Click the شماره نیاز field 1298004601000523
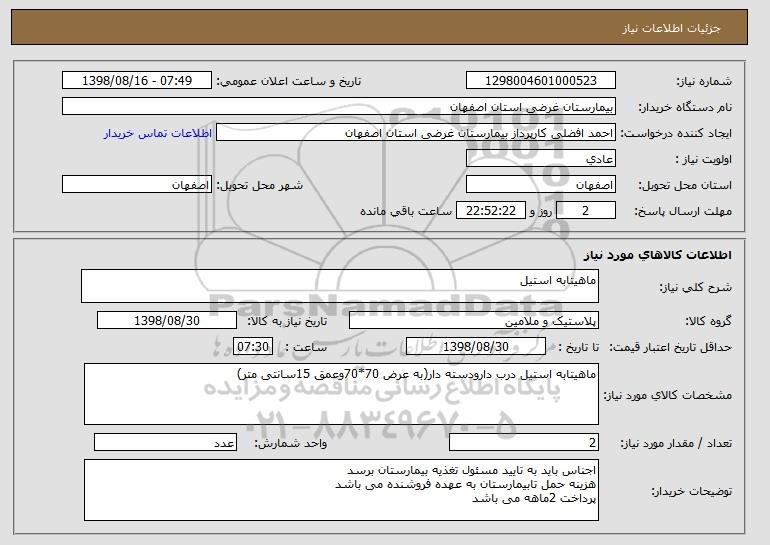The height and width of the screenshot is (545, 770). point(541,81)
